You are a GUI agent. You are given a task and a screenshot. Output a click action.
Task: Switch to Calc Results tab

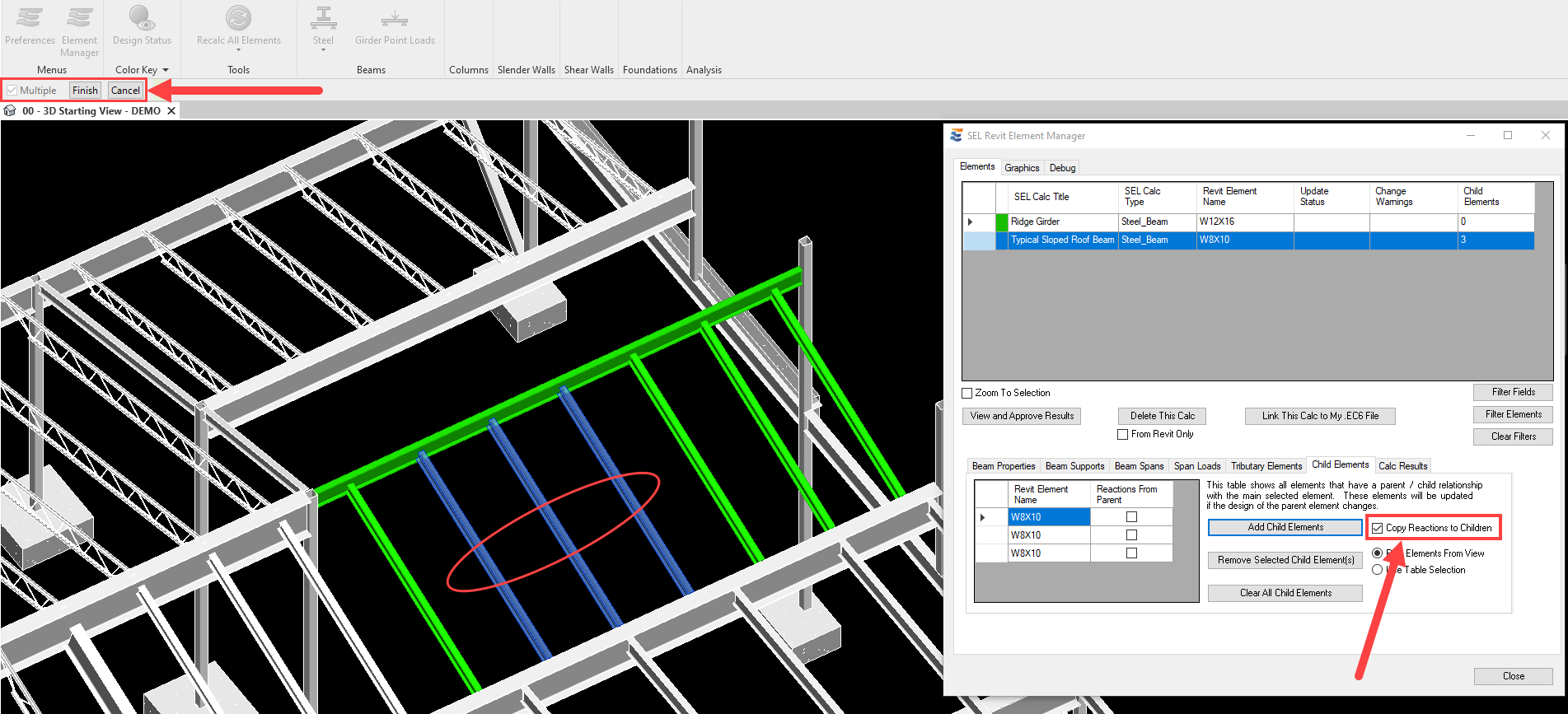tap(1402, 466)
